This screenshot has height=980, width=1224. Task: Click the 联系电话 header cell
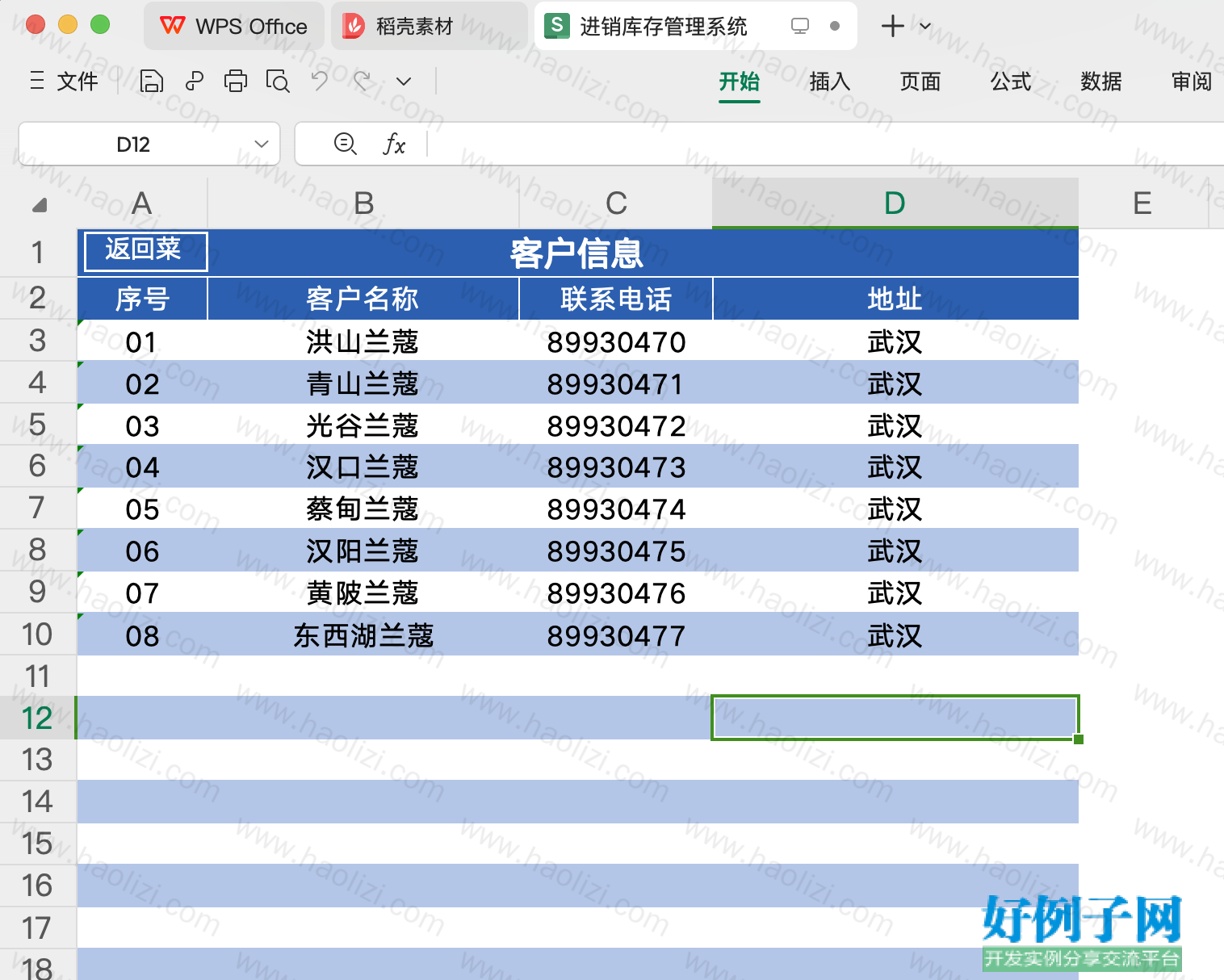(616, 299)
